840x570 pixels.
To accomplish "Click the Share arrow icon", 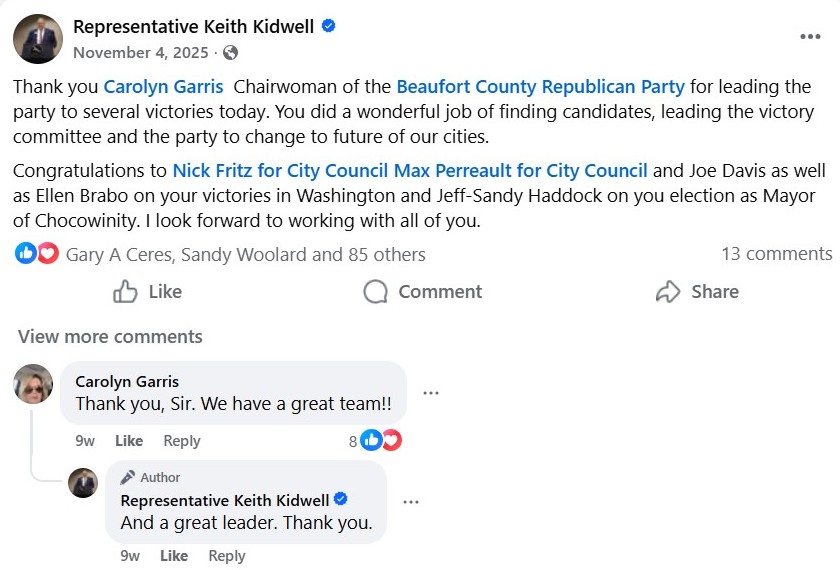I will 668,292.
